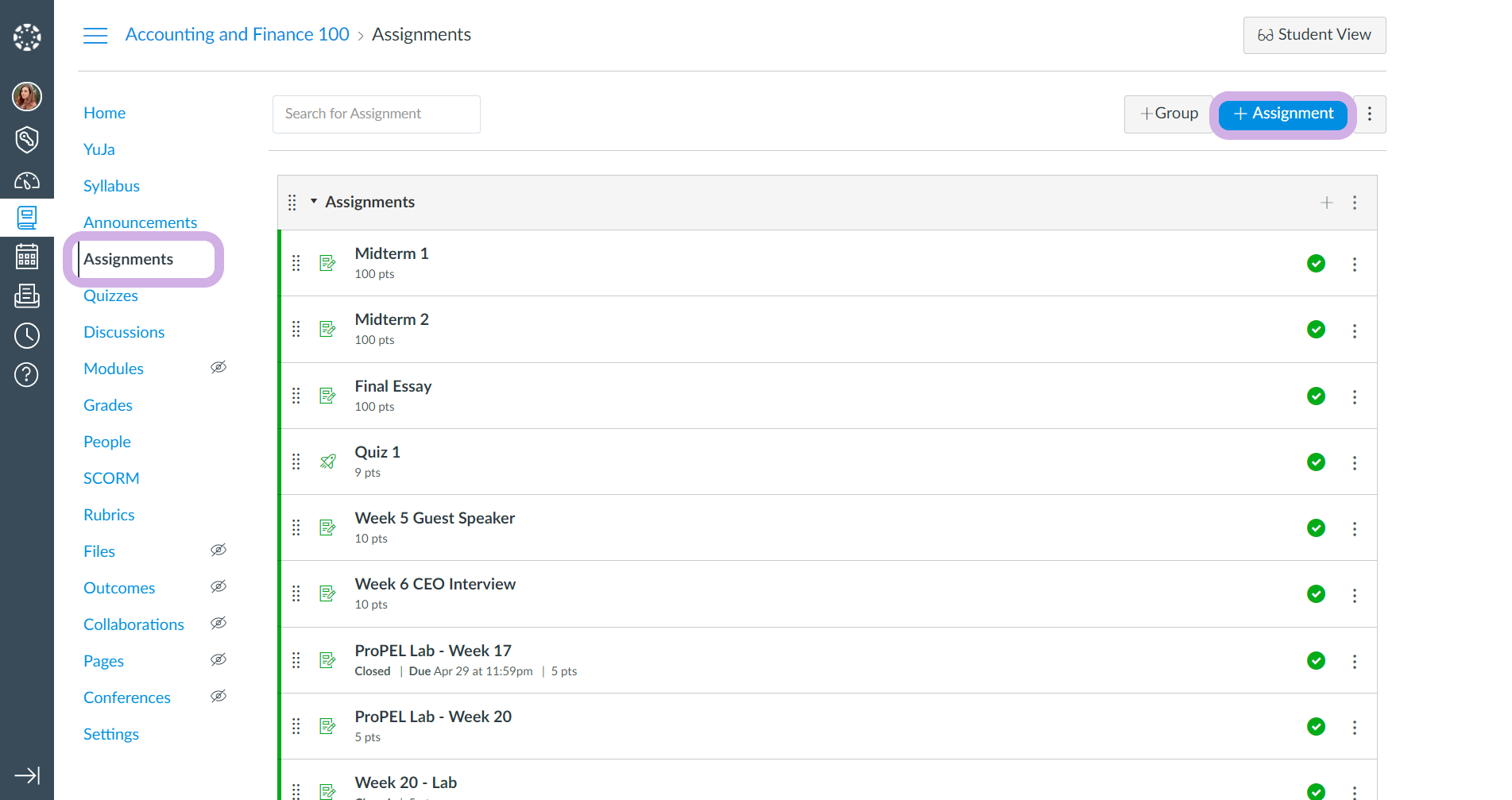1512x800 pixels.
Task: Unpublish the Final Essay assignment
Action: point(1316,396)
